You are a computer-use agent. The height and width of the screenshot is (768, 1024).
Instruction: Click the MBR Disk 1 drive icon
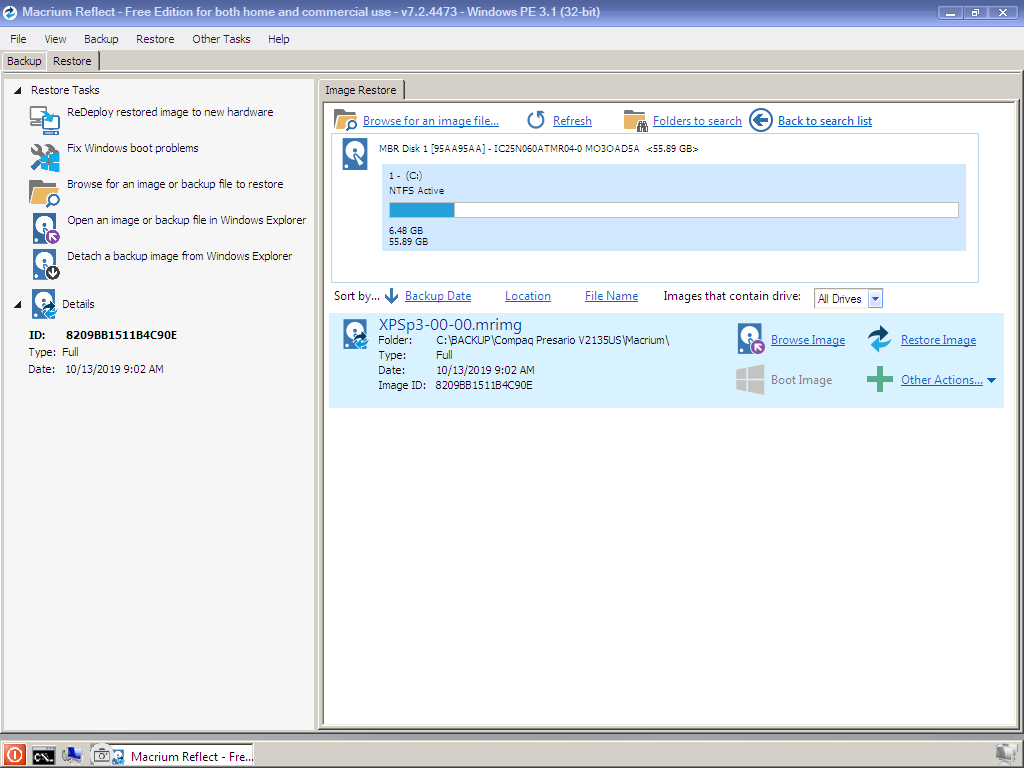[355, 155]
